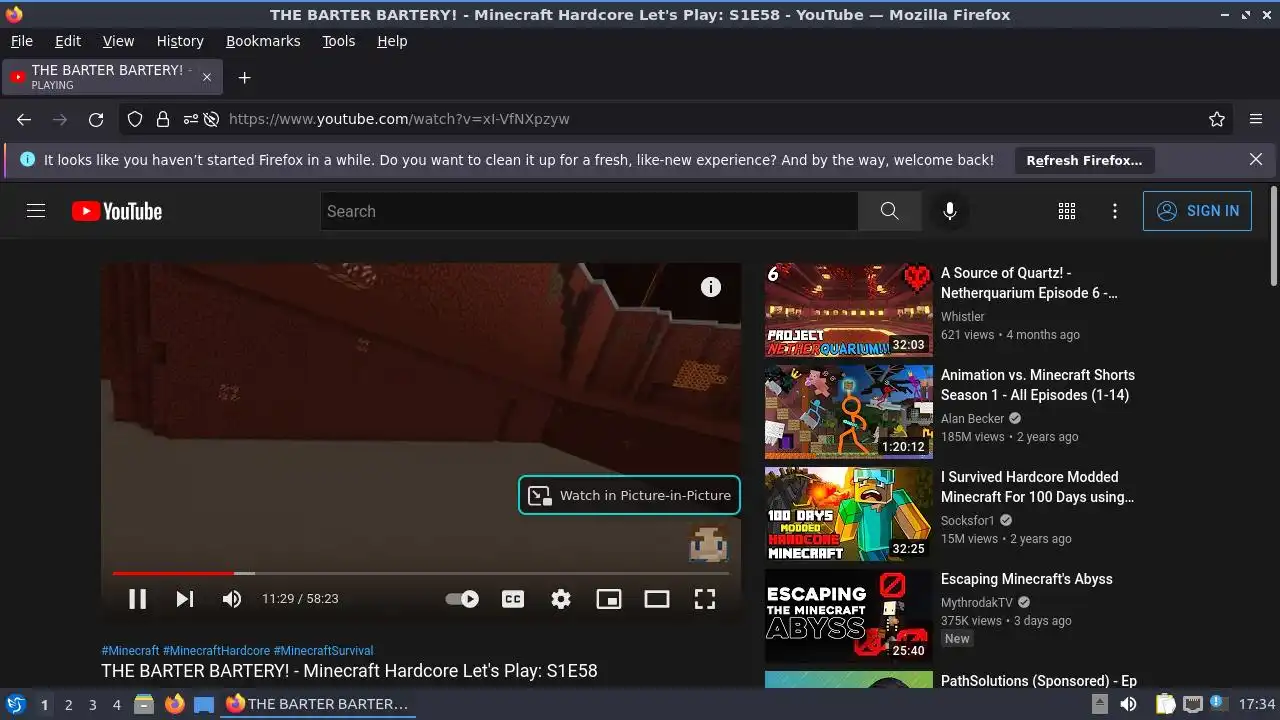Go to YouTube home via logo
The height and width of the screenshot is (720, 1280).
[117, 211]
